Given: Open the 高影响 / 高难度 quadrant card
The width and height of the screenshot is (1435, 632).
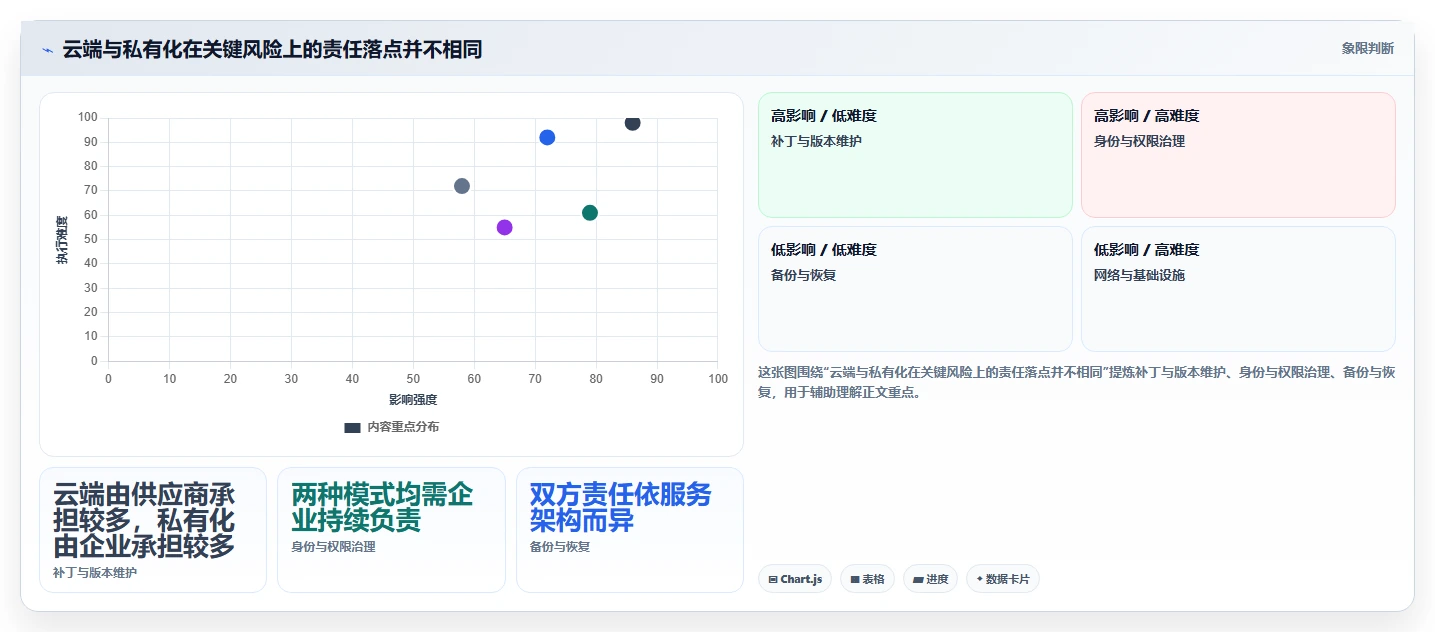Looking at the screenshot, I should 1238,155.
